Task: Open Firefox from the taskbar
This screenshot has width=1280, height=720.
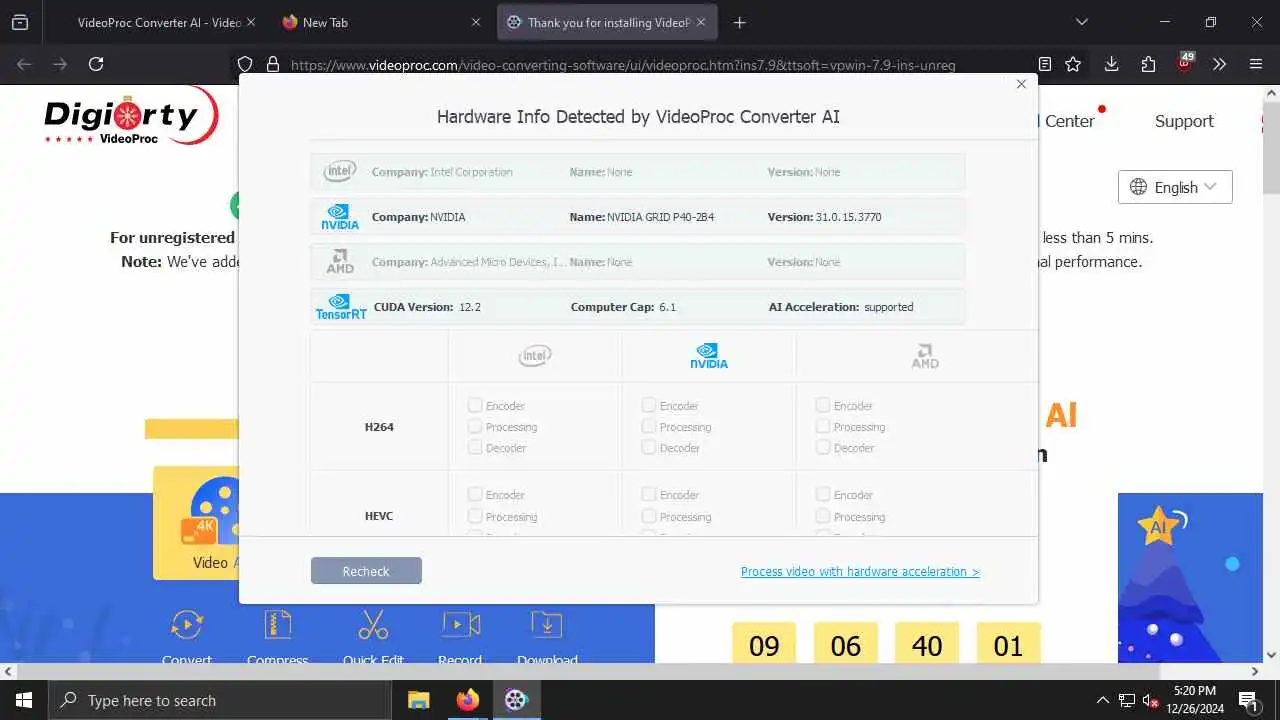Action: point(467,700)
